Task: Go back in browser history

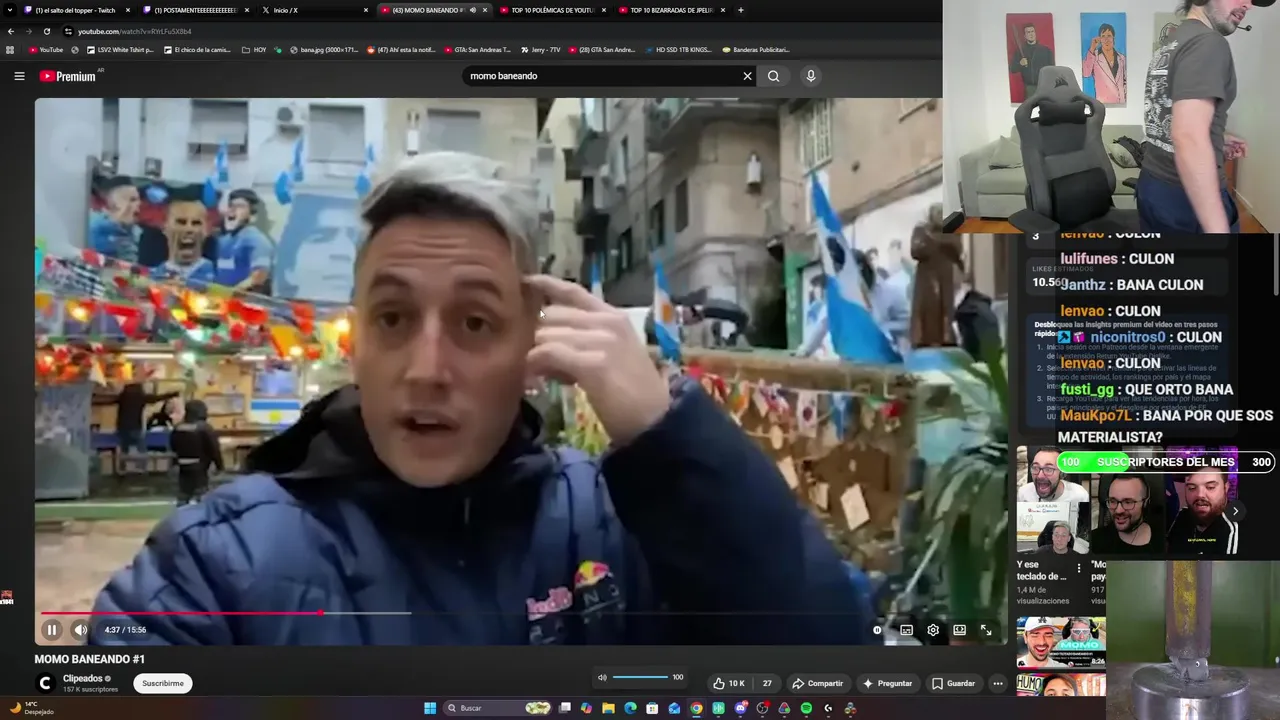Action: pos(12,31)
